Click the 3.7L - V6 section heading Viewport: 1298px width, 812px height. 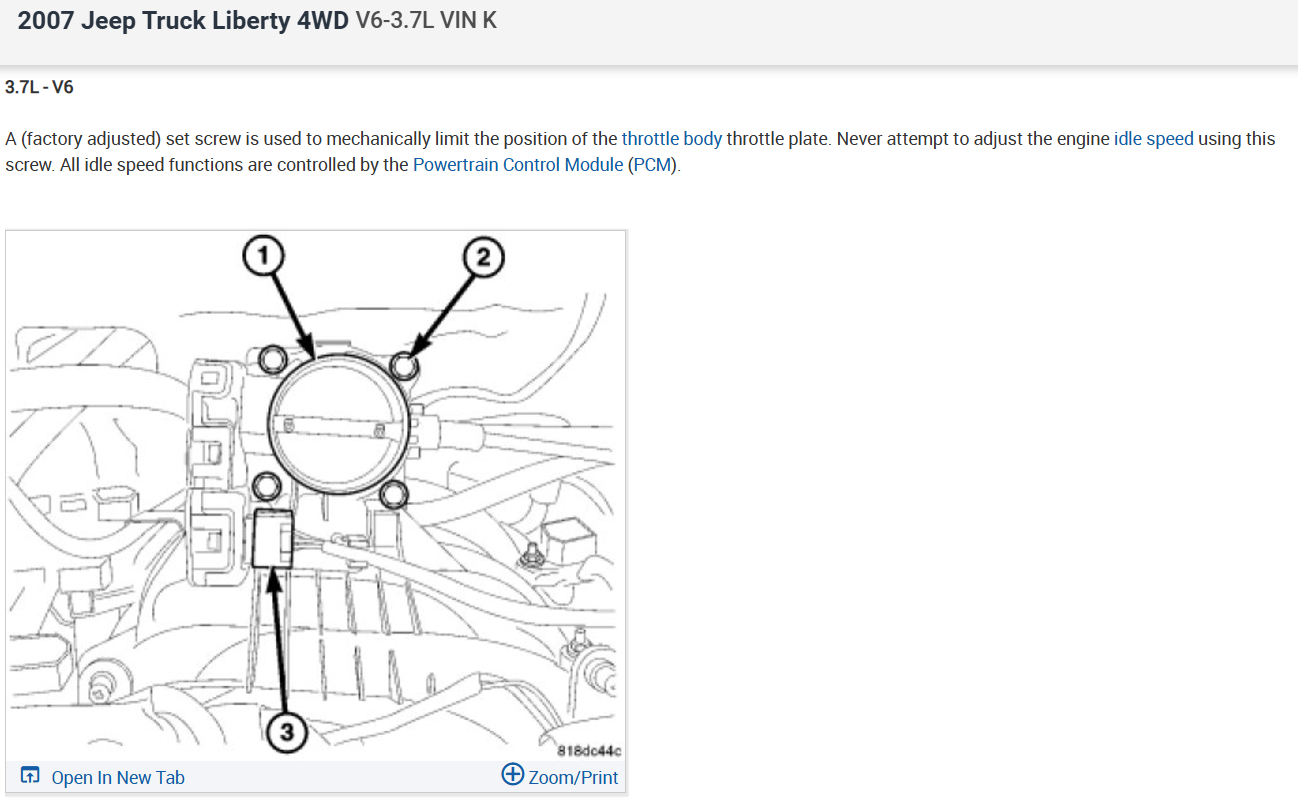click(x=39, y=87)
